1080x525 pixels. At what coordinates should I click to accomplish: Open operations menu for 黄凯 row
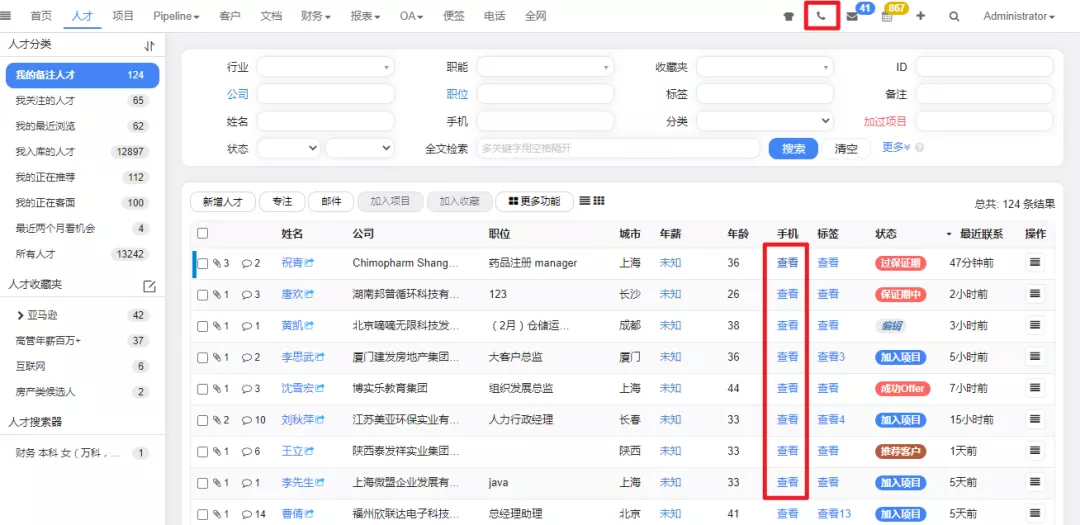(x=1035, y=325)
